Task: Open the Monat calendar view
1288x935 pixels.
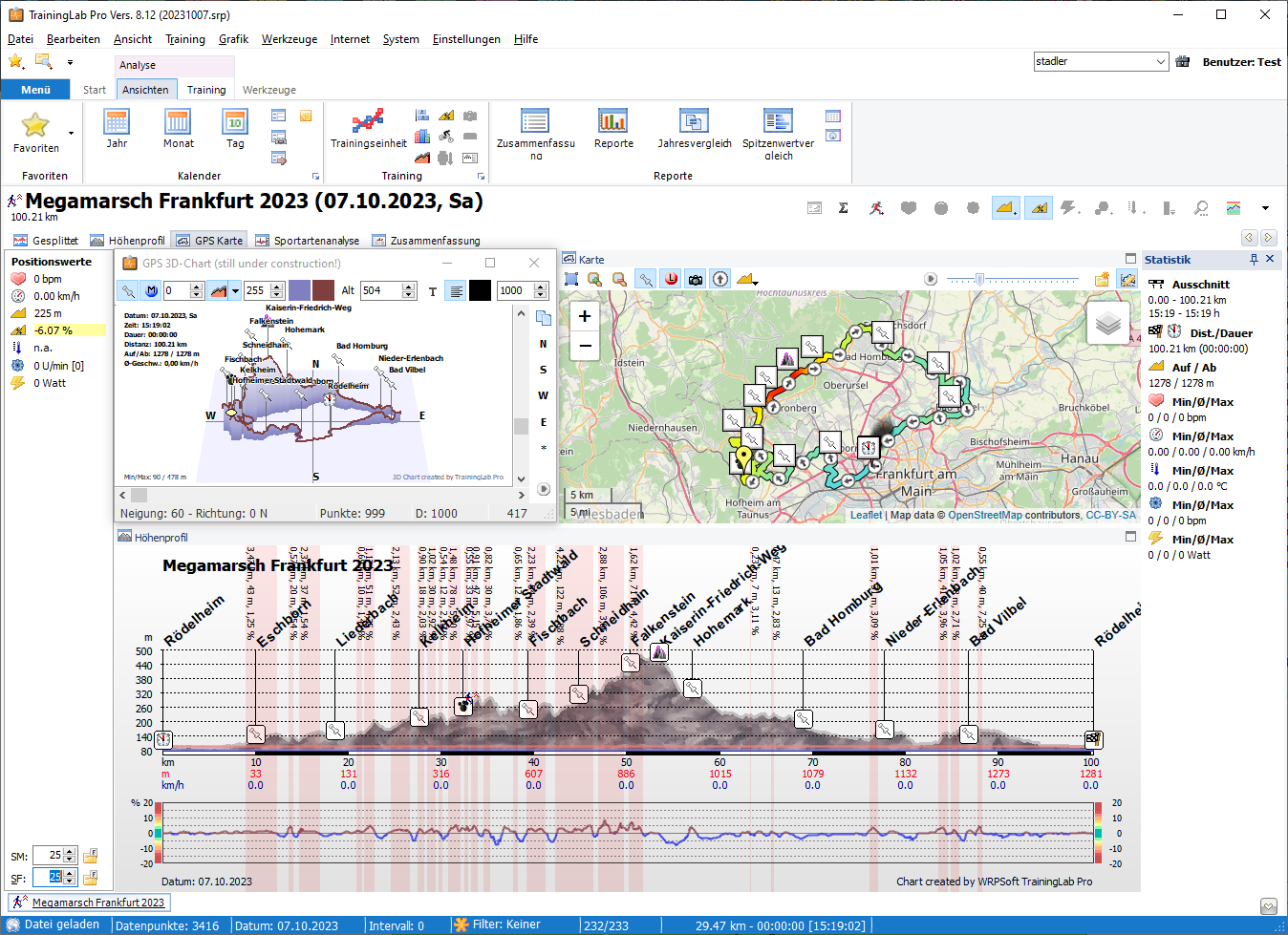Action: (x=178, y=129)
